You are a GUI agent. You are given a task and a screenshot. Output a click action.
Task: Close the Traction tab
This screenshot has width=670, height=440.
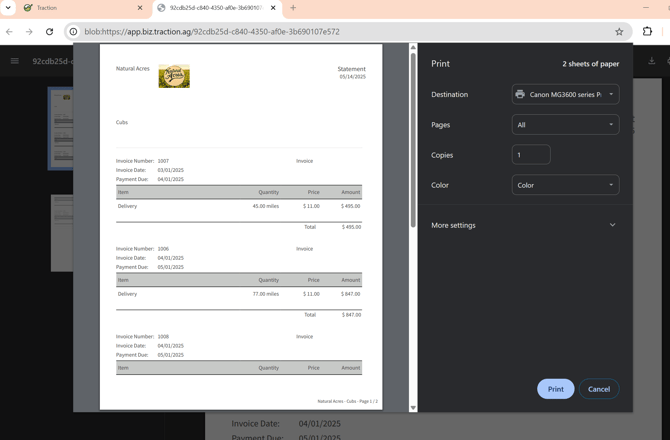pos(140,8)
